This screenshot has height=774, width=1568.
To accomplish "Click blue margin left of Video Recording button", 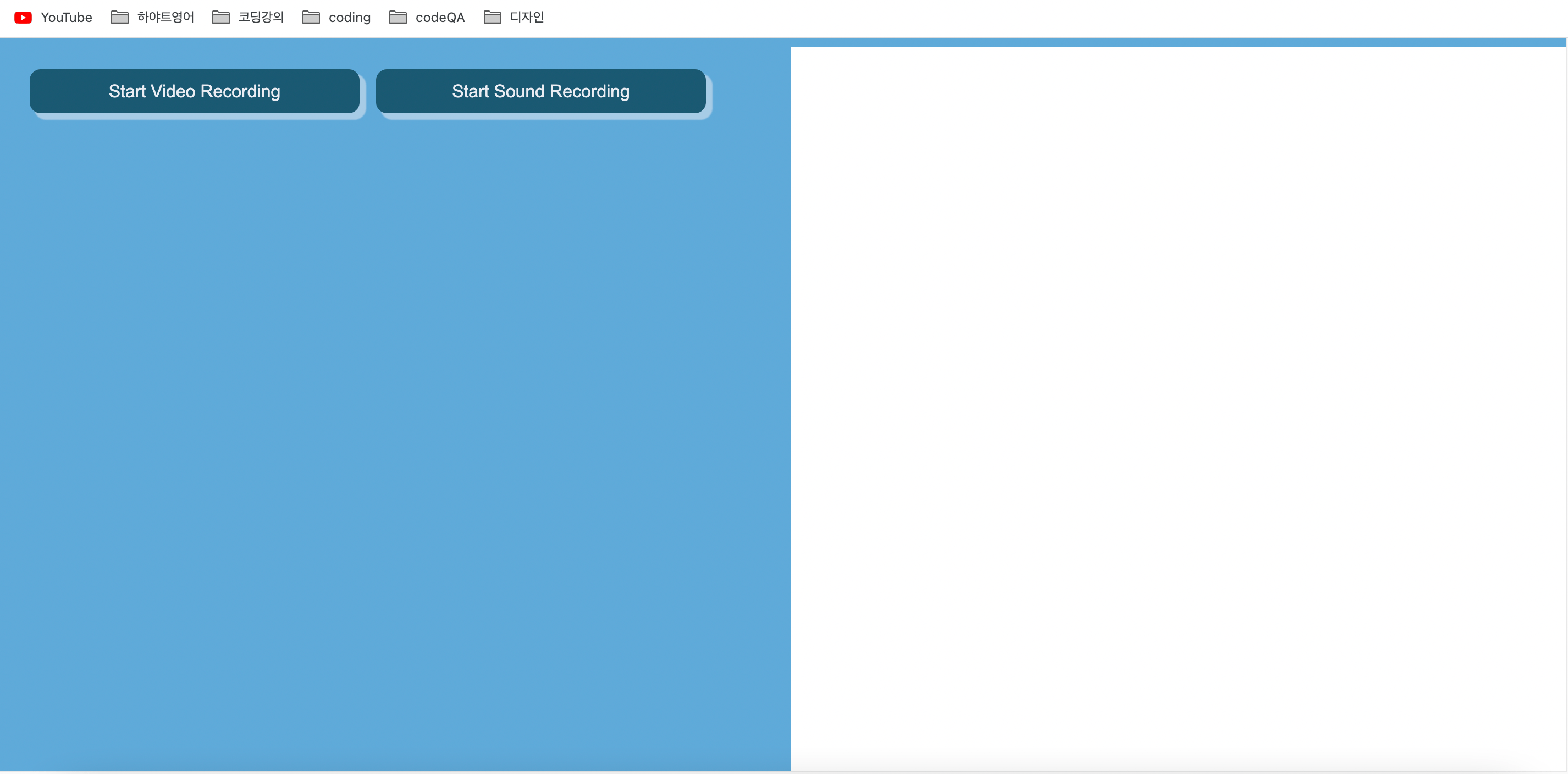I will pos(15,91).
